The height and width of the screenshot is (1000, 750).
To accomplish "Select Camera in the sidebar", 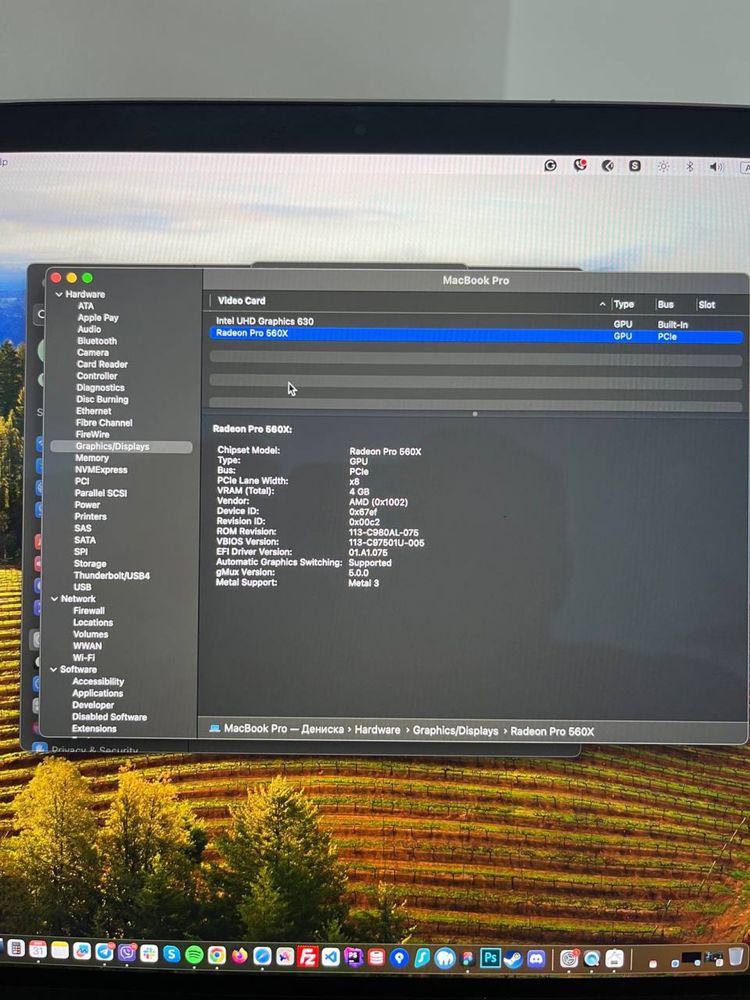I will (92, 353).
